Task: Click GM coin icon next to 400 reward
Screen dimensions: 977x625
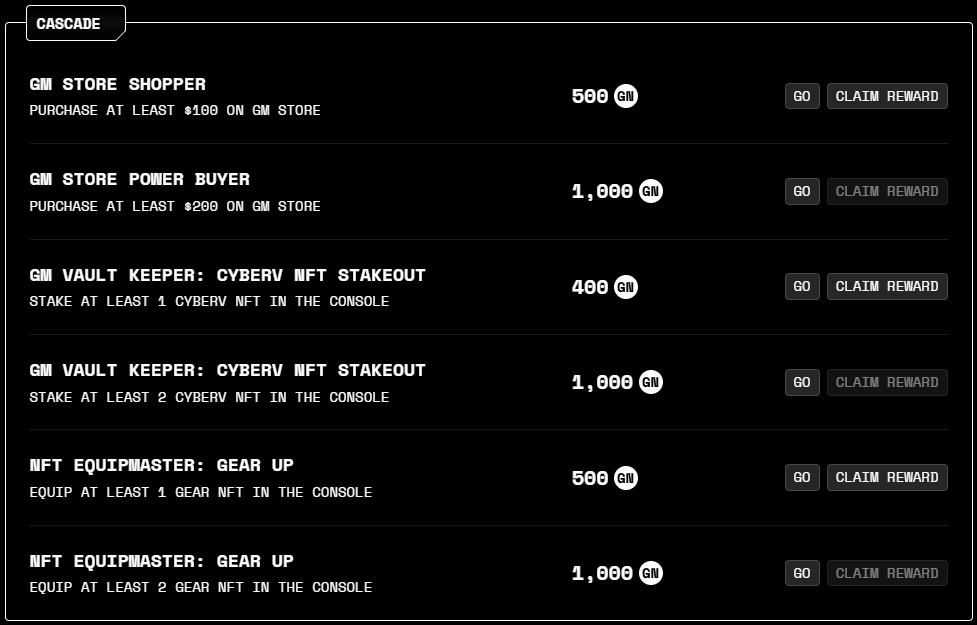Action: click(x=626, y=287)
